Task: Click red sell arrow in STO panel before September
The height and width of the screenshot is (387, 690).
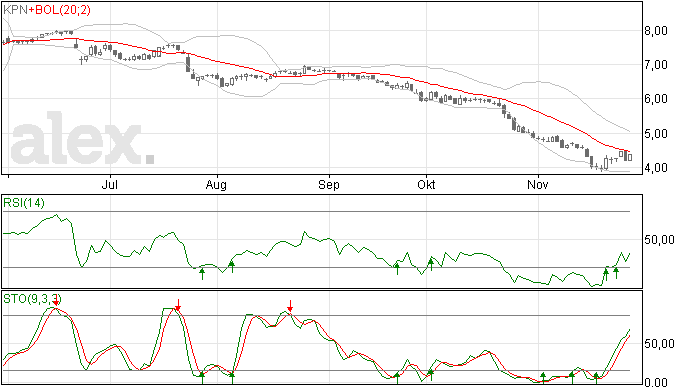Action: pyautogui.click(x=290, y=306)
